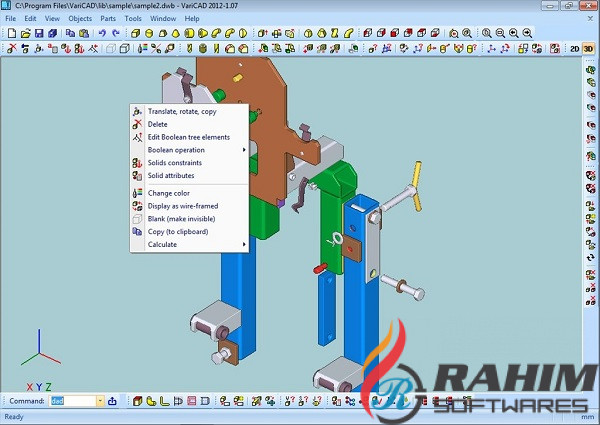Insert a yellow cone solid
This screenshot has width=600, height=425.
(176, 33)
